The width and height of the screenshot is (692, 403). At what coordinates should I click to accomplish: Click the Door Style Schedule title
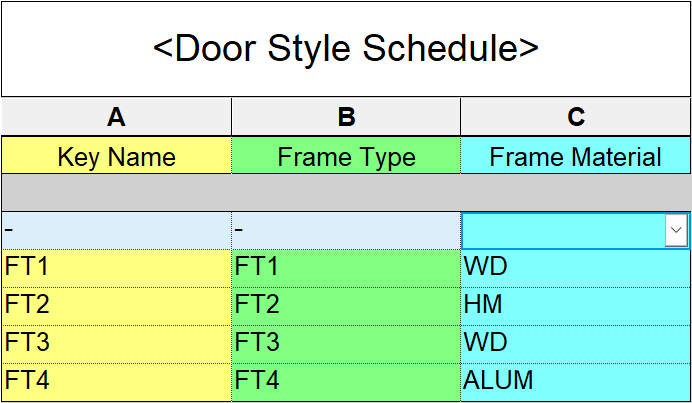346,48
